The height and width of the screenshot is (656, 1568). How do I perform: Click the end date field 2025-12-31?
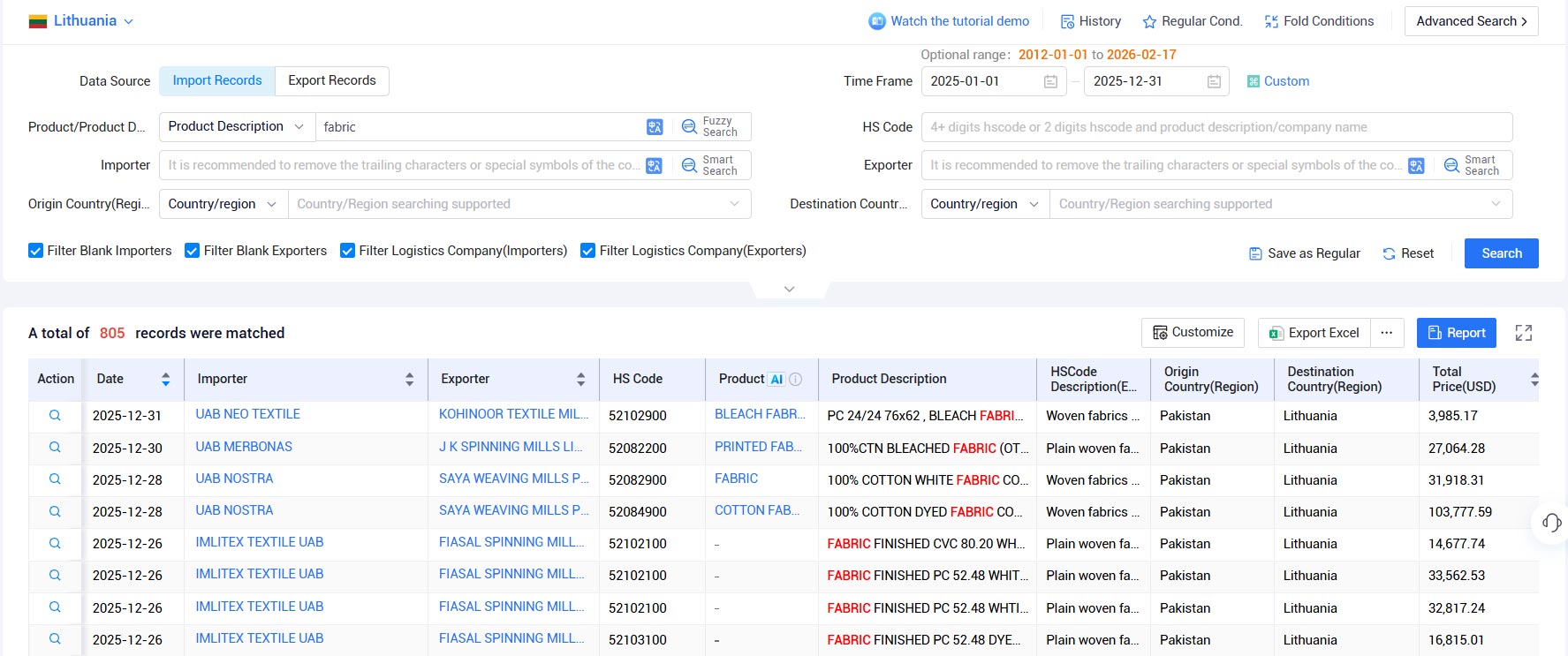coord(1156,81)
